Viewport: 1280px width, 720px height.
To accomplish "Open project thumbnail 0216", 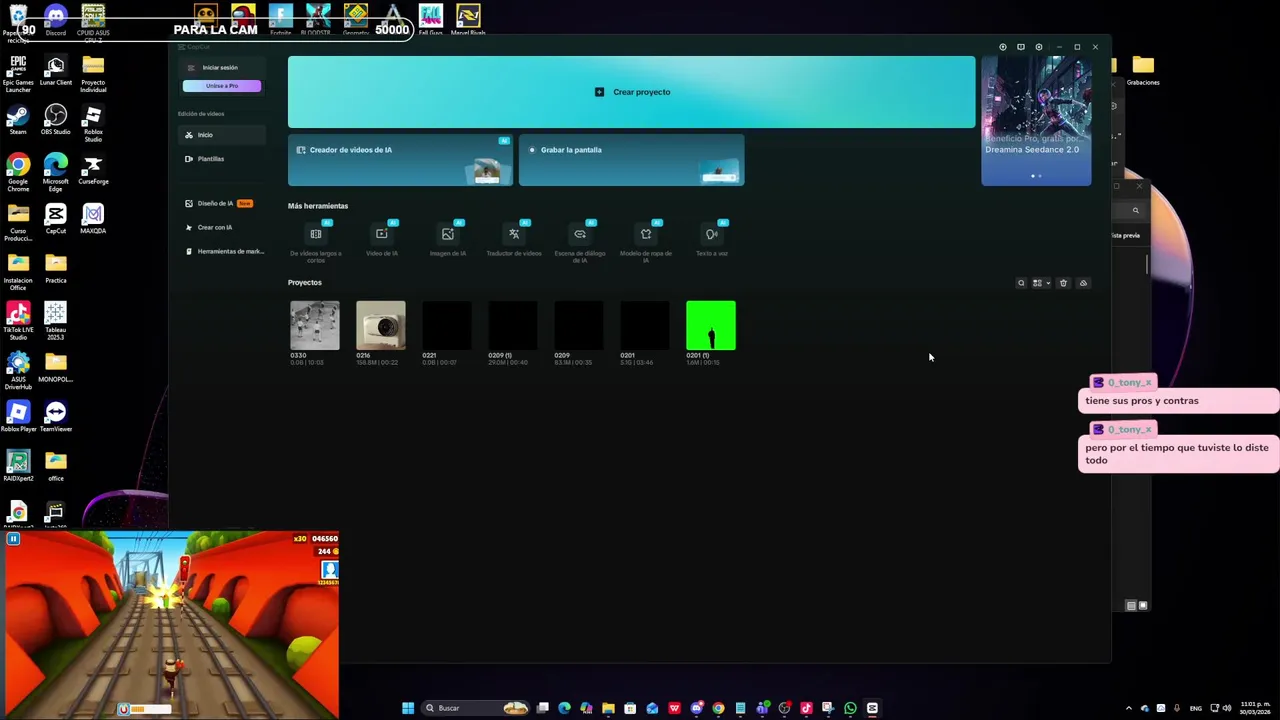I will coord(381,325).
